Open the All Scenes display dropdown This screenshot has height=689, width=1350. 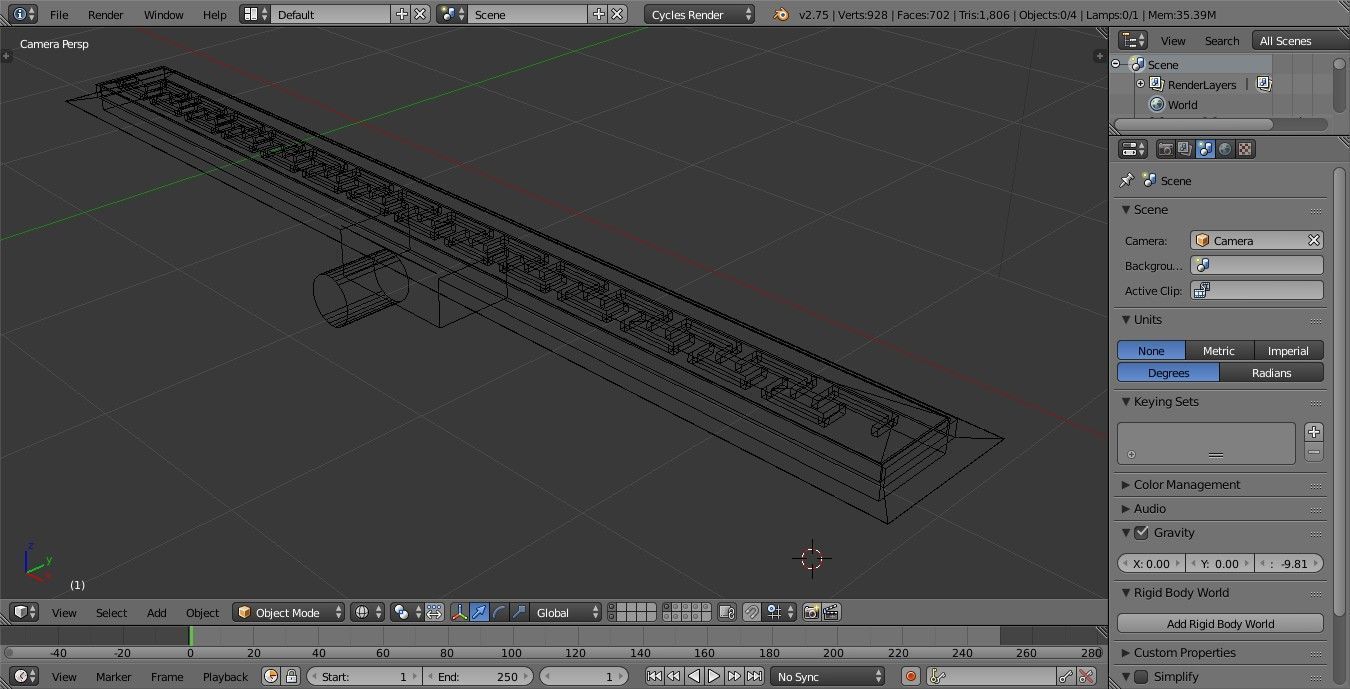click(x=1299, y=40)
